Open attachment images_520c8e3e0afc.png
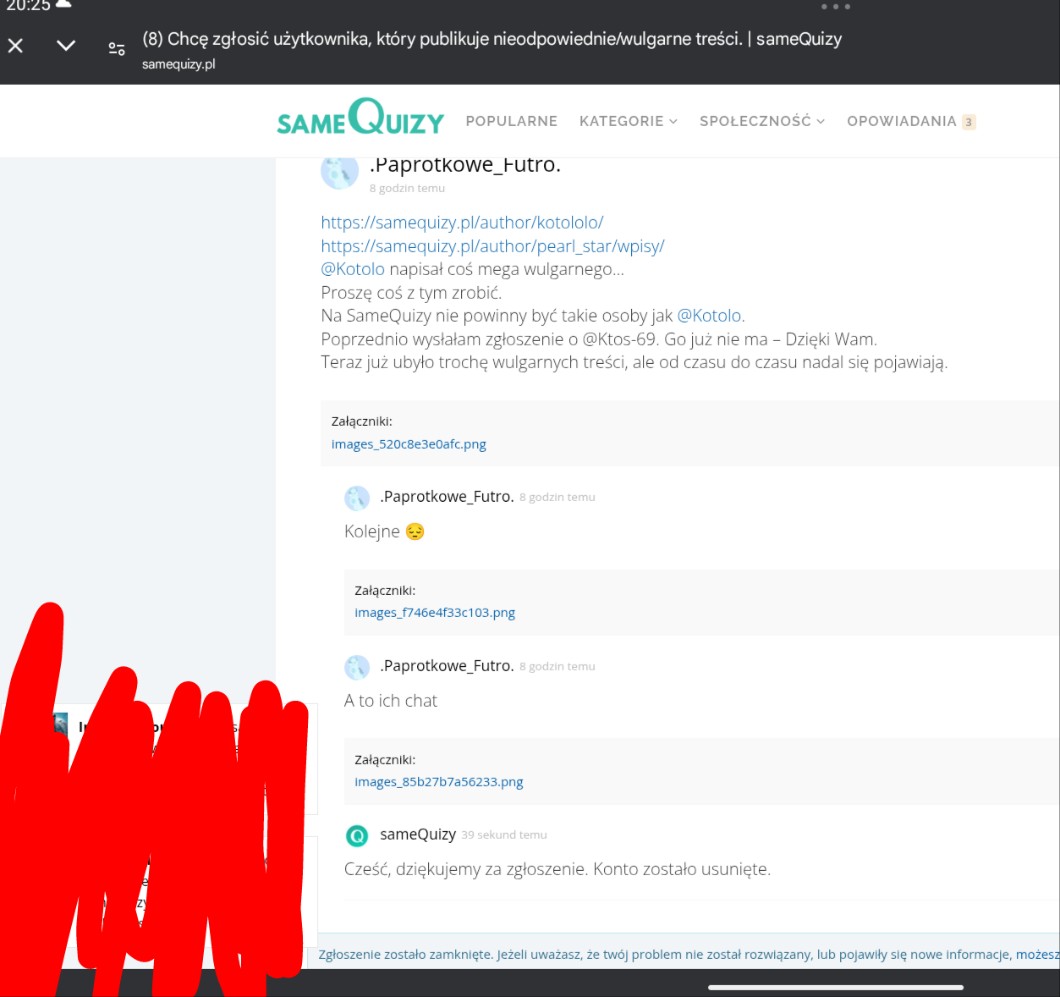Screen dimensions: 1060x997 [x=409, y=444]
